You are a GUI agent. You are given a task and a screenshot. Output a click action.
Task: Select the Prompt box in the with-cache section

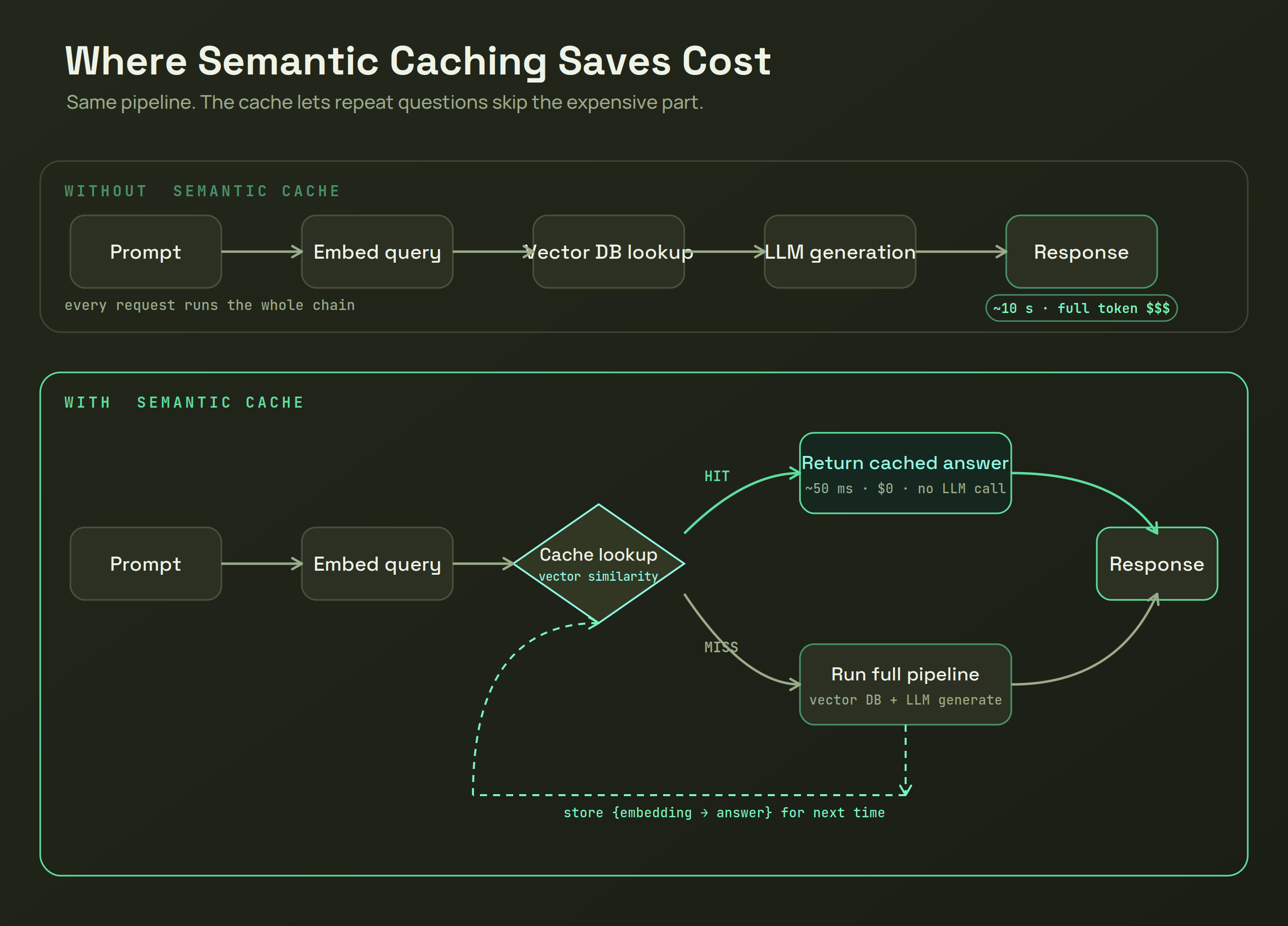pos(145,564)
